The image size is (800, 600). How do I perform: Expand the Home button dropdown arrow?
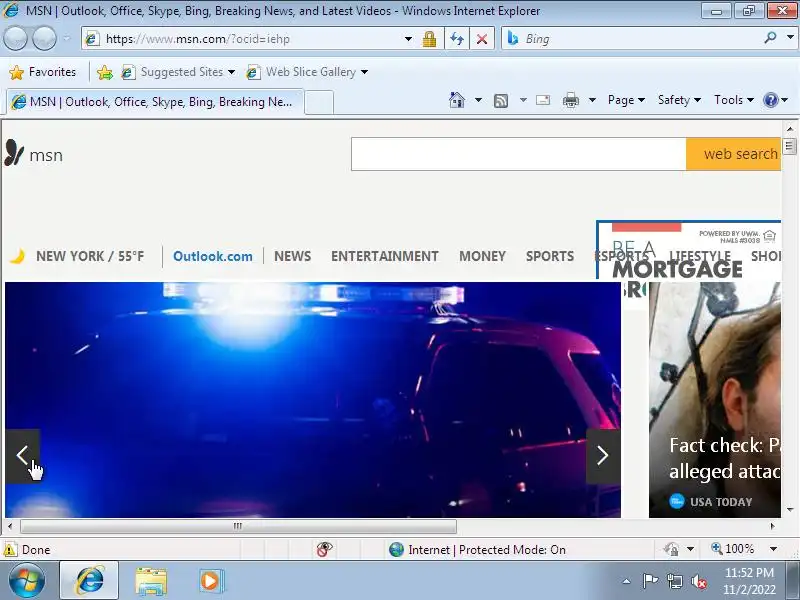[478, 100]
